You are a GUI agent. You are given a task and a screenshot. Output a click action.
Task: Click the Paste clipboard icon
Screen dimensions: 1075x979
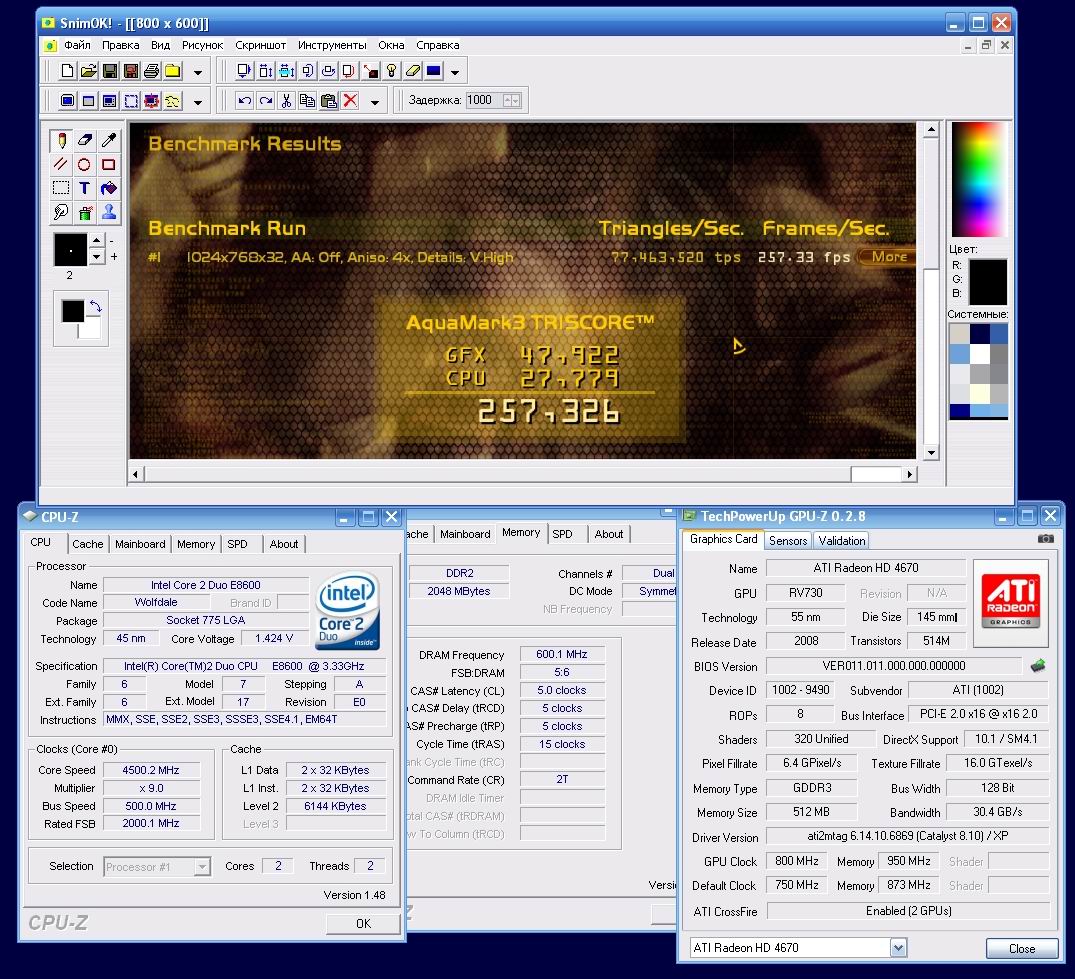(329, 101)
